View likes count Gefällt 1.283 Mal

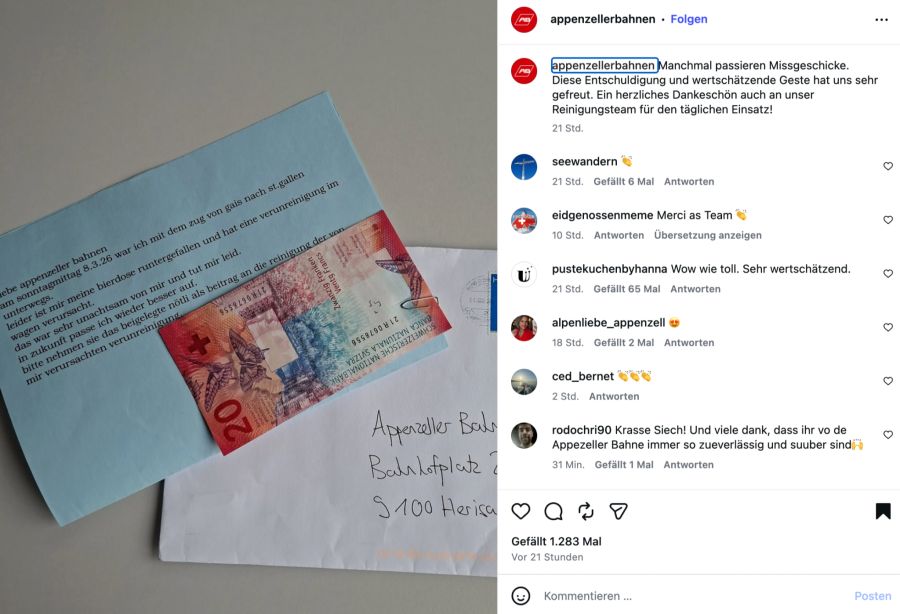[556, 541]
